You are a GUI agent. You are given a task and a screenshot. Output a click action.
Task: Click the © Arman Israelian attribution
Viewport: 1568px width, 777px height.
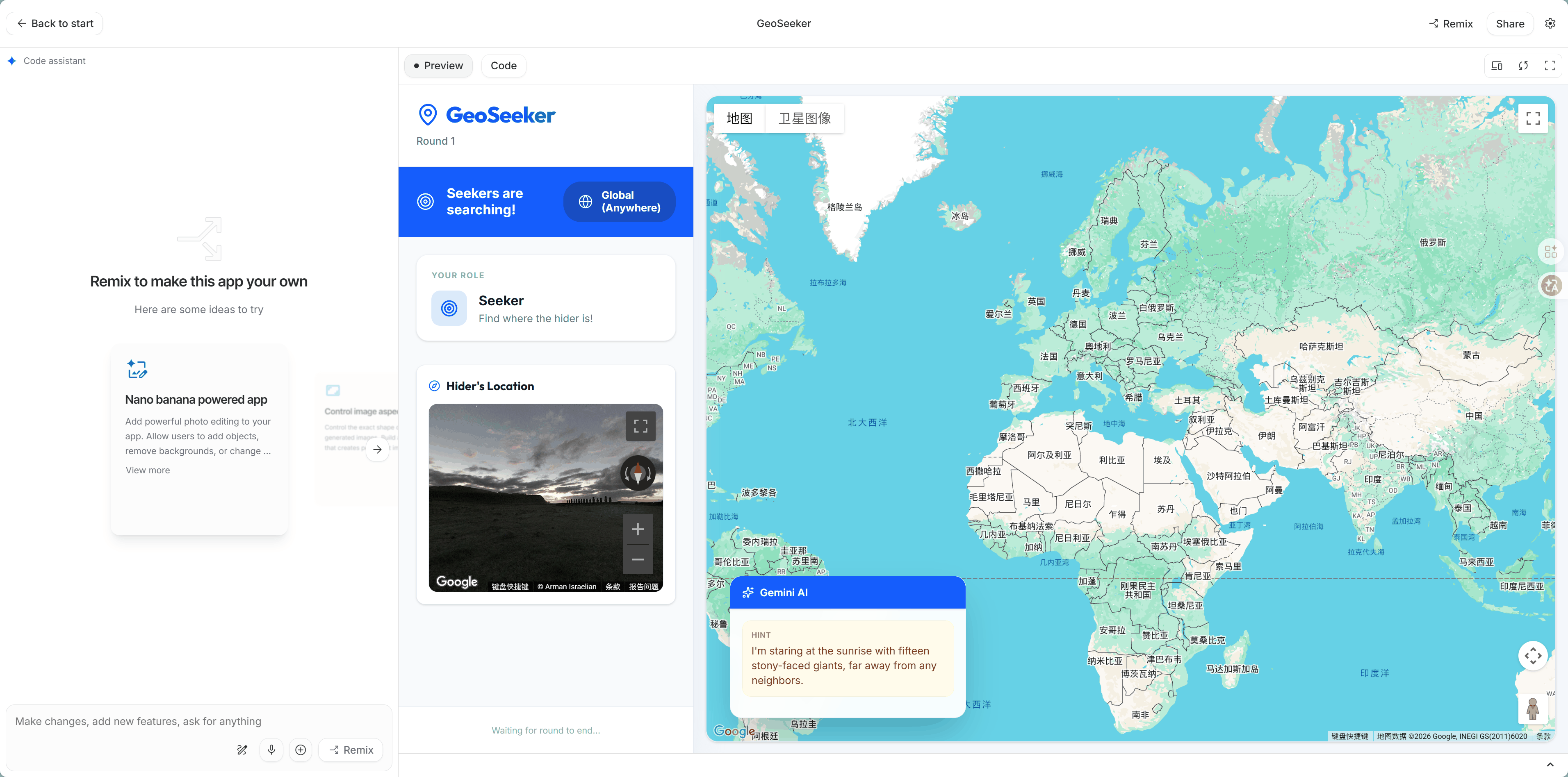(x=567, y=586)
